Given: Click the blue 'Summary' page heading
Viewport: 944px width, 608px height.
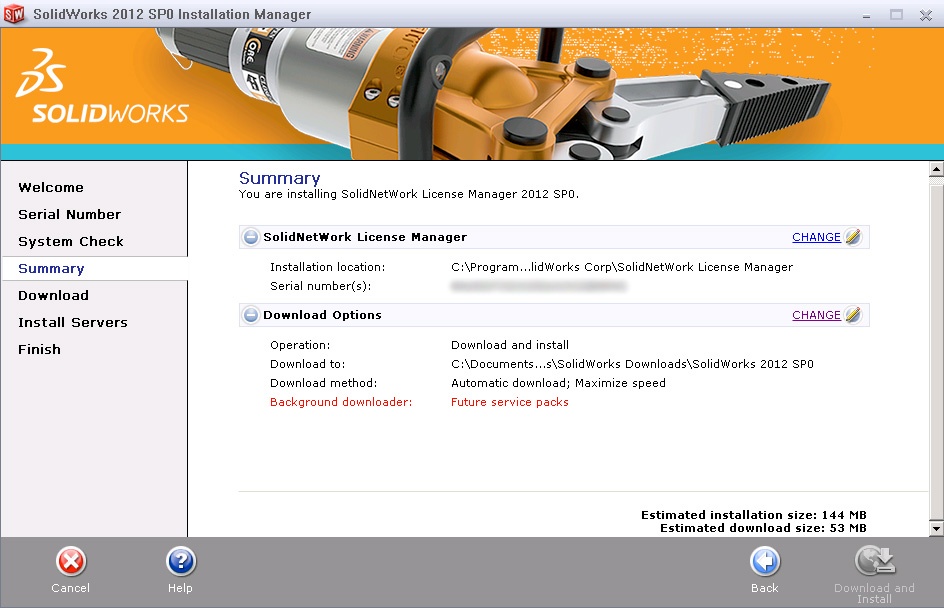Looking at the screenshot, I should point(279,178).
